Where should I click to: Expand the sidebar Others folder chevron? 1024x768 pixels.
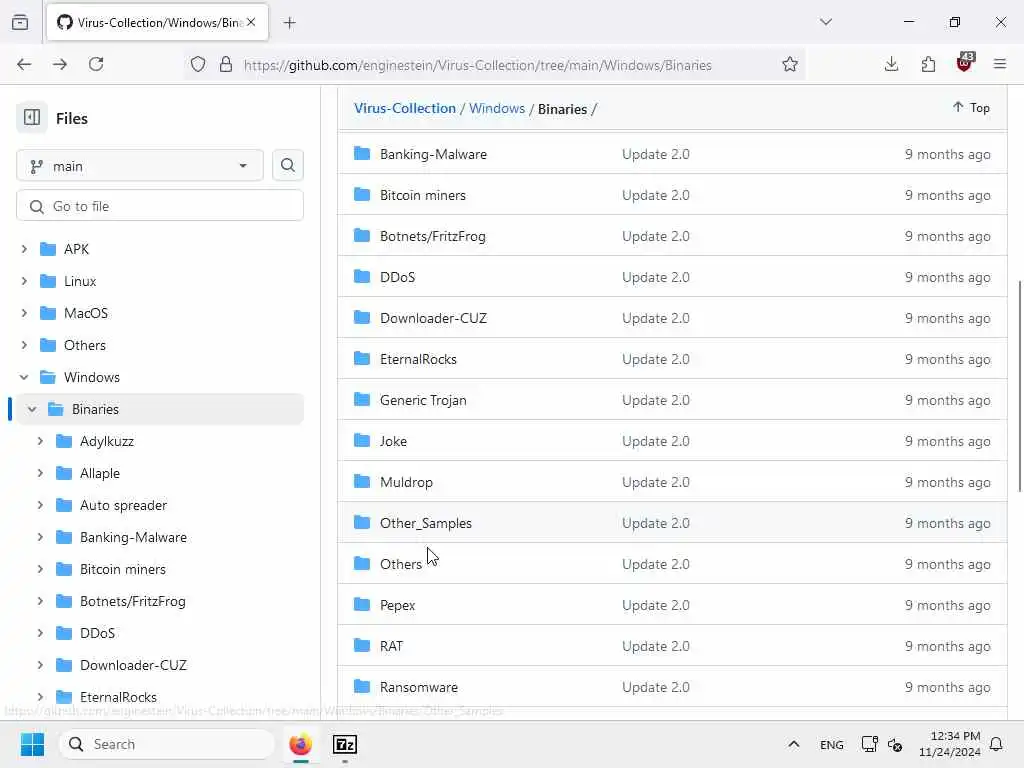(x=24, y=345)
